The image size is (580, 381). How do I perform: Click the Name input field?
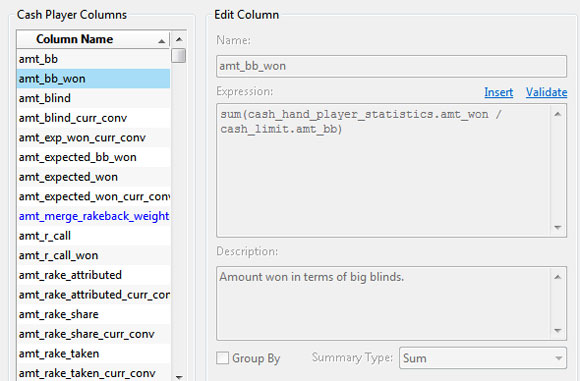tap(391, 66)
